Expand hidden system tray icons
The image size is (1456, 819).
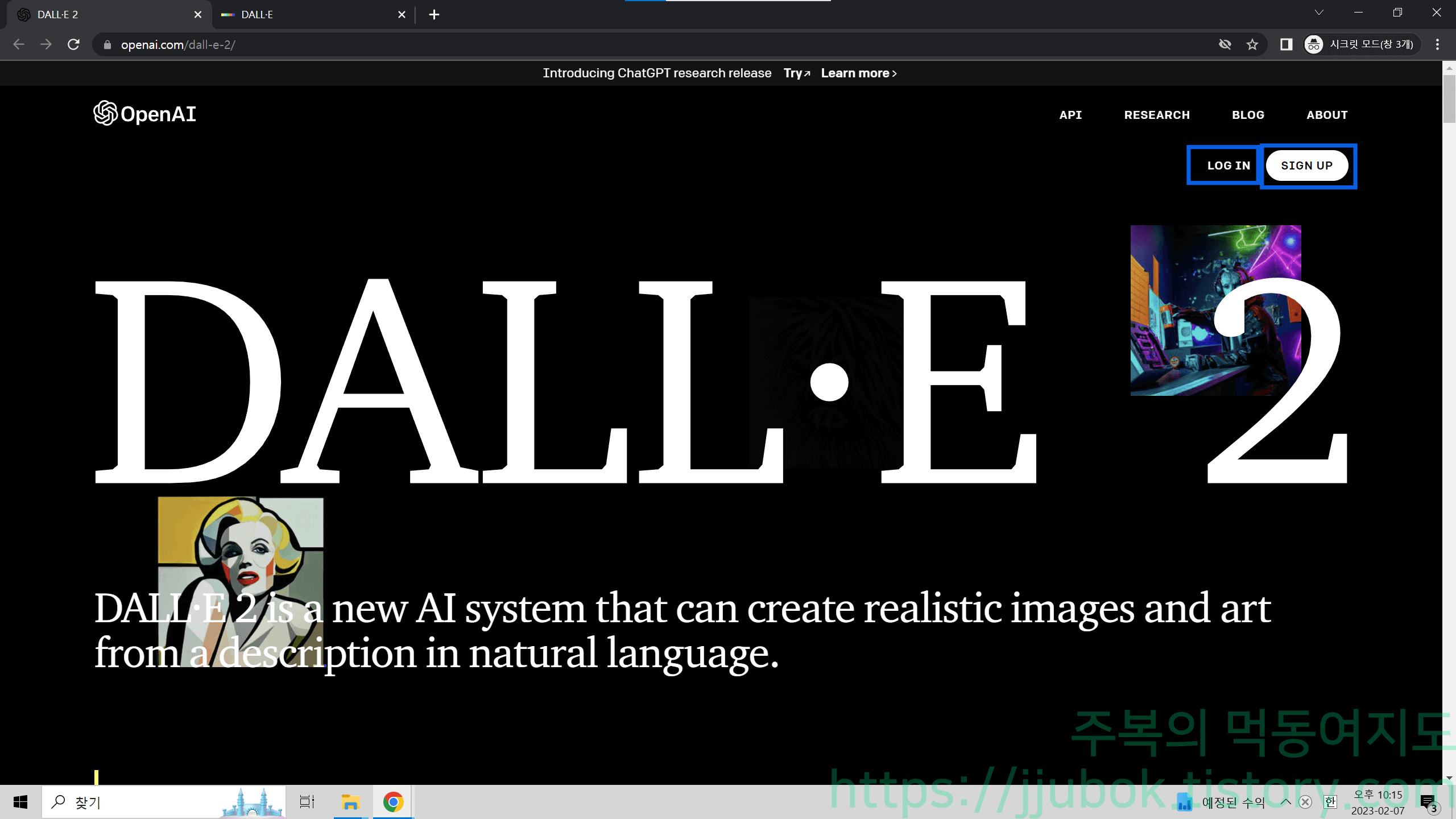click(x=1285, y=802)
